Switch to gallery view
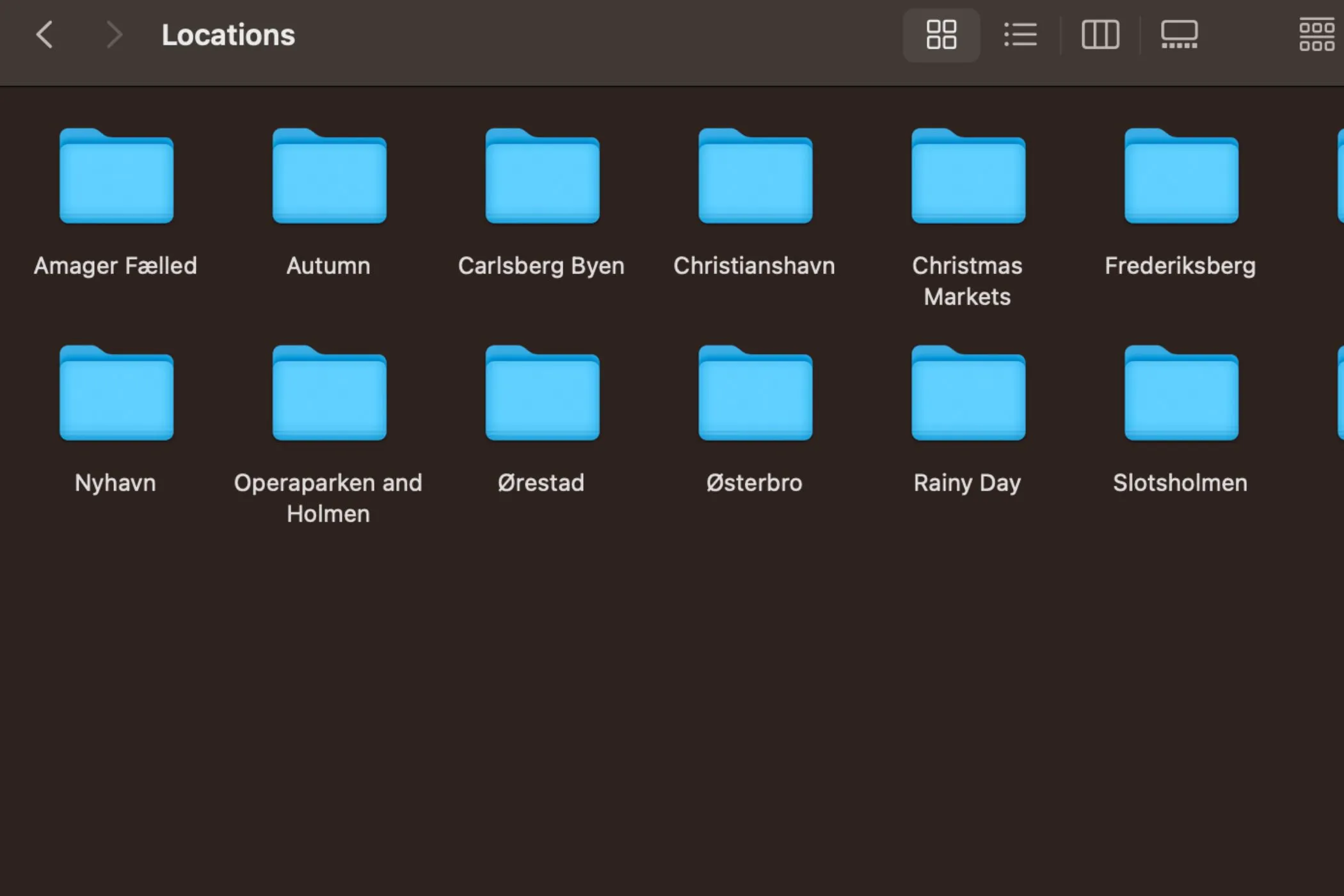The width and height of the screenshot is (1344, 896). click(1179, 35)
